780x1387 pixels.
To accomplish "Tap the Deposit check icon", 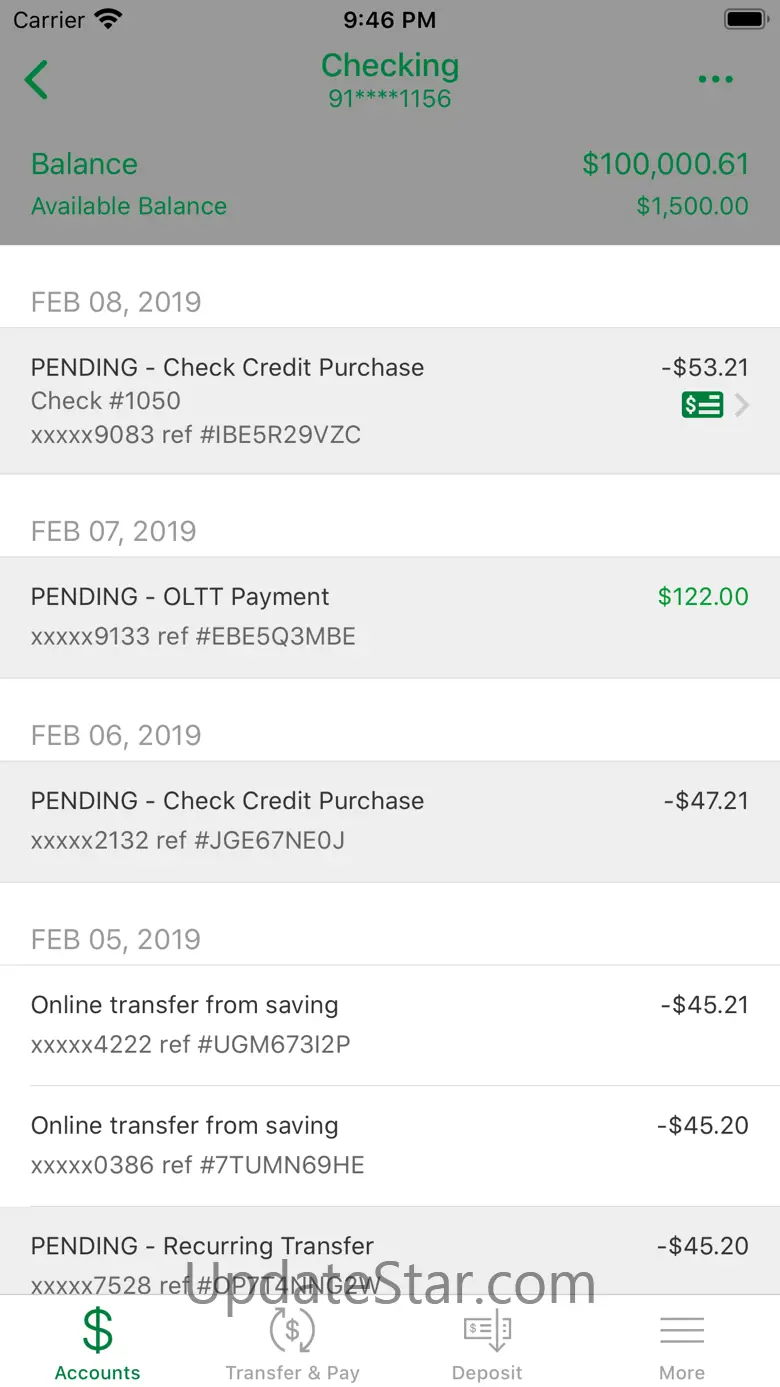I will [487, 1331].
